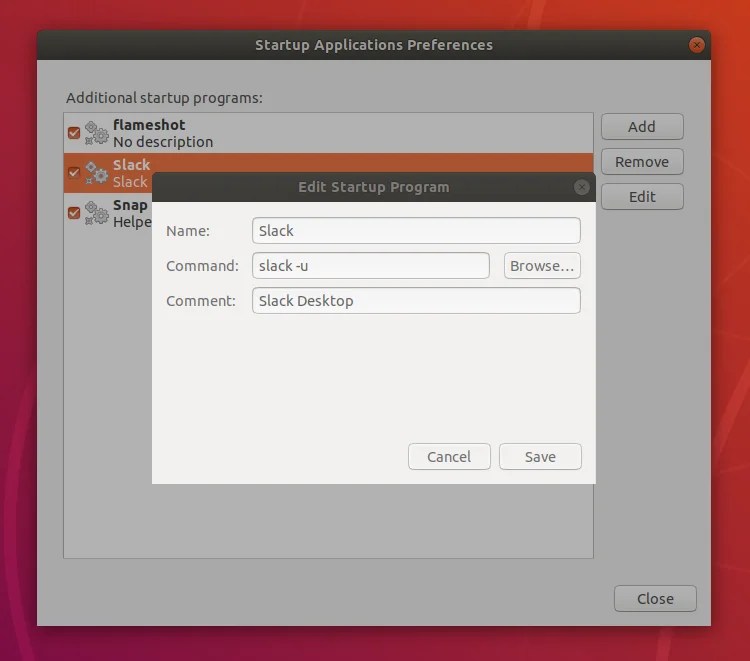Toggle the Slack startup checkbox
Image resolution: width=750 pixels, height=661 pixels.
pos(74,173)
